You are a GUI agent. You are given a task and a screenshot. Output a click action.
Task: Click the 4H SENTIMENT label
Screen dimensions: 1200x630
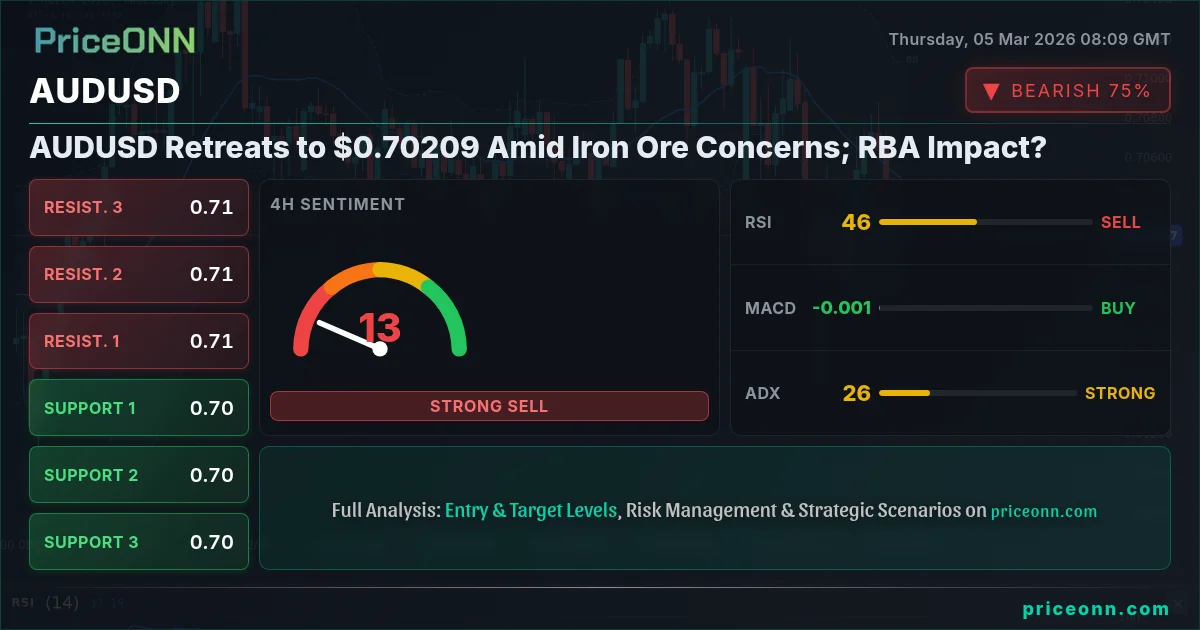tap(337, 204)
